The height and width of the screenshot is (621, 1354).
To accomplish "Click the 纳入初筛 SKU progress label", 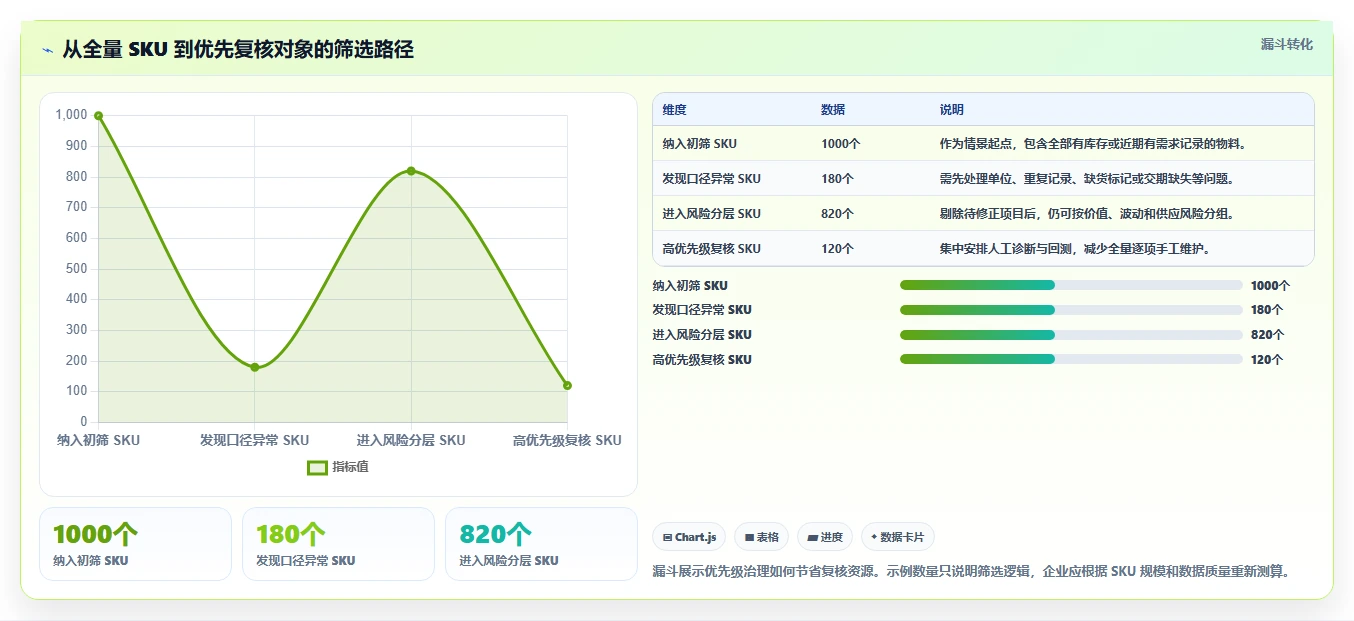I will 690,286.
